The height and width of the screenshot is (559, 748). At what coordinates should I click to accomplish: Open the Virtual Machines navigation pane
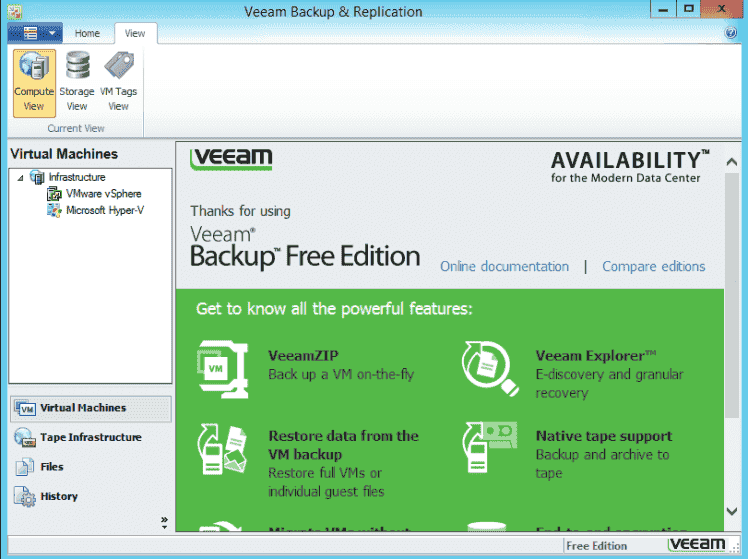coord(91,408)
